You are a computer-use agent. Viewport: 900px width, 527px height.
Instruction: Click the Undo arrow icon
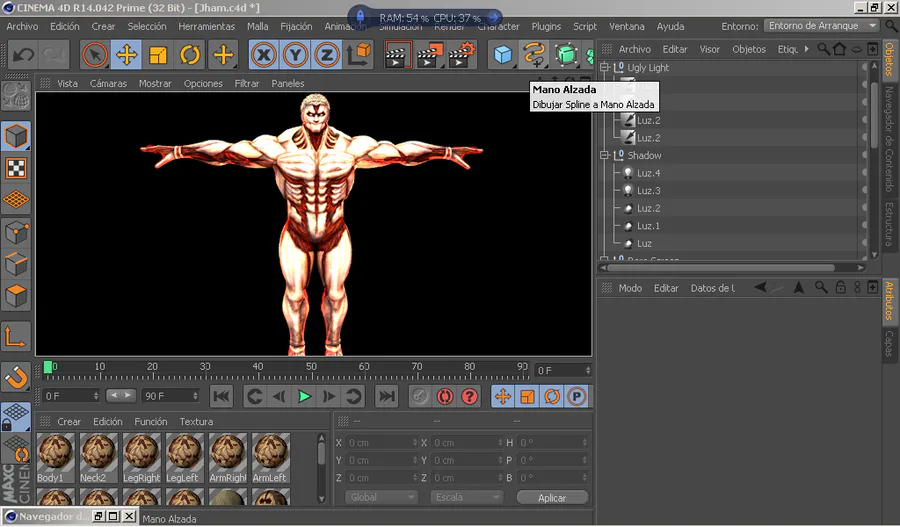23,55
